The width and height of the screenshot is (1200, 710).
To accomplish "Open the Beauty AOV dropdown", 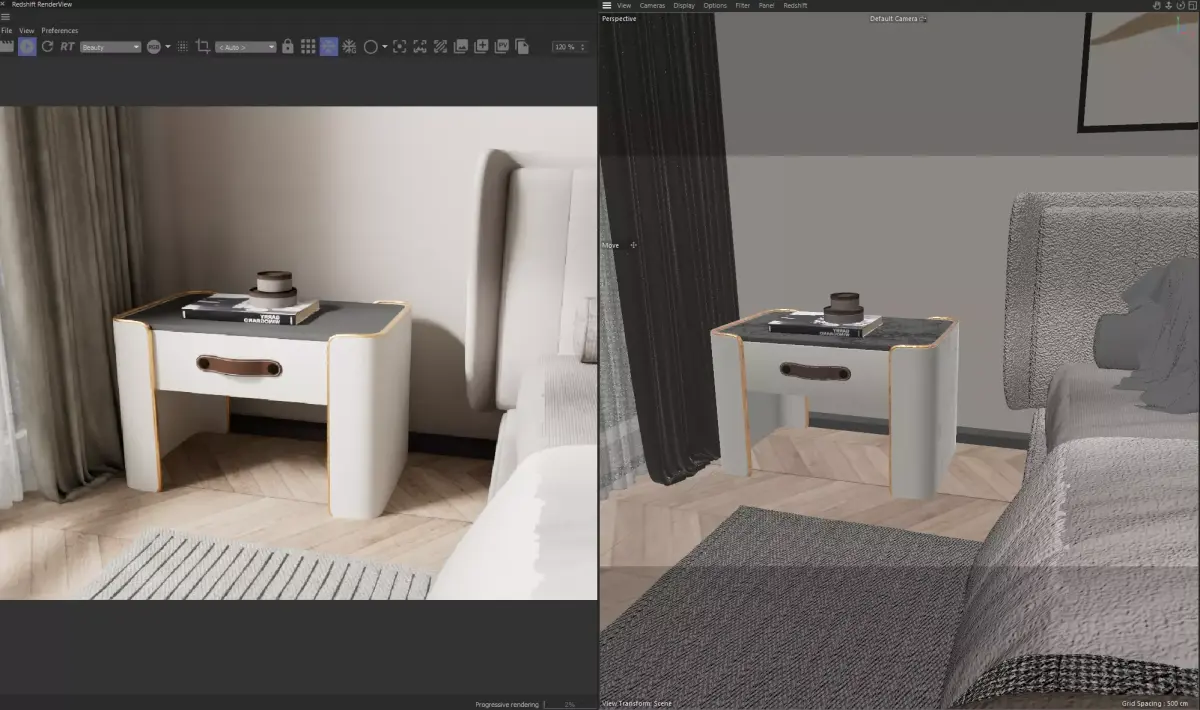I will [111, 47].
